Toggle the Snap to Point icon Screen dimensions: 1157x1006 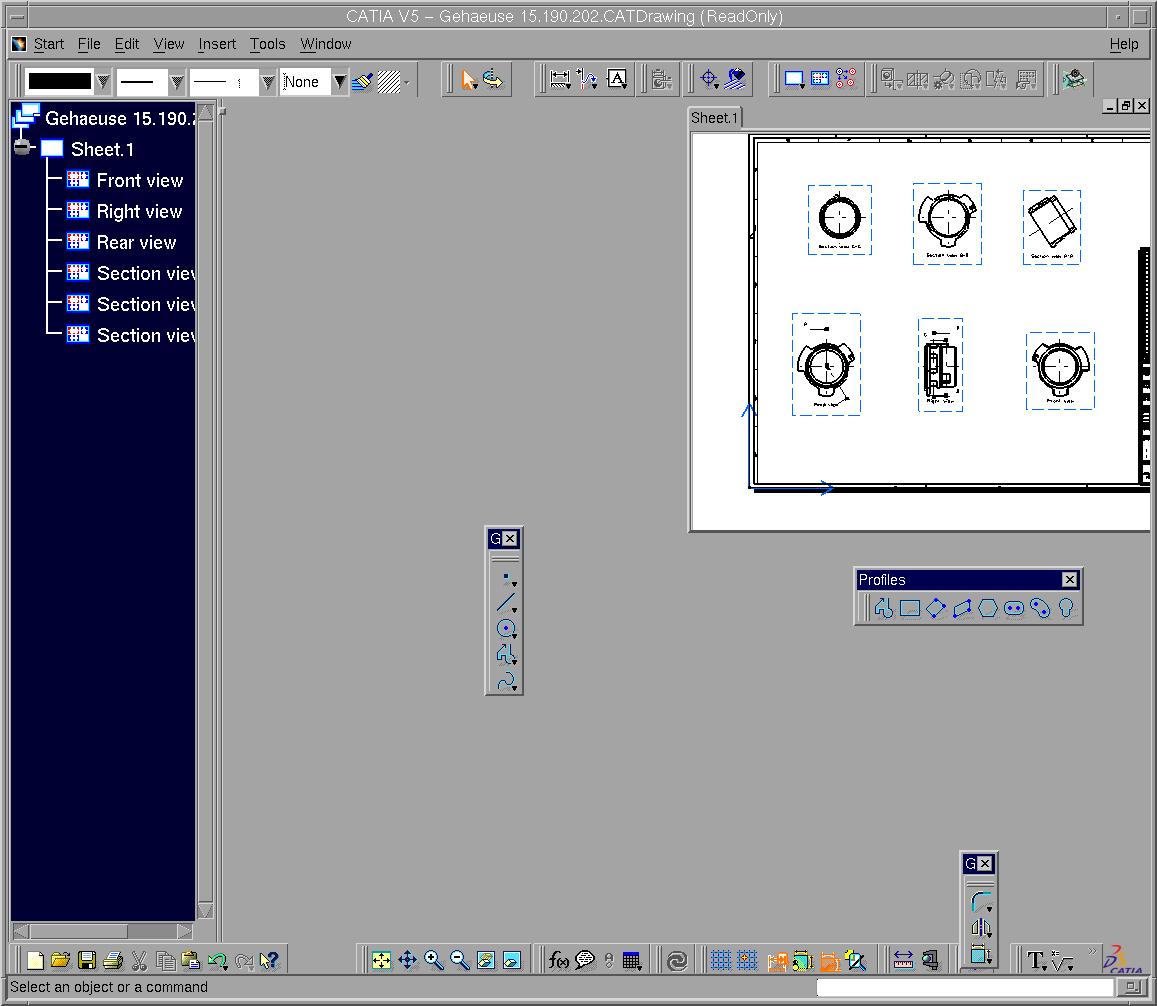click(747, 960)
